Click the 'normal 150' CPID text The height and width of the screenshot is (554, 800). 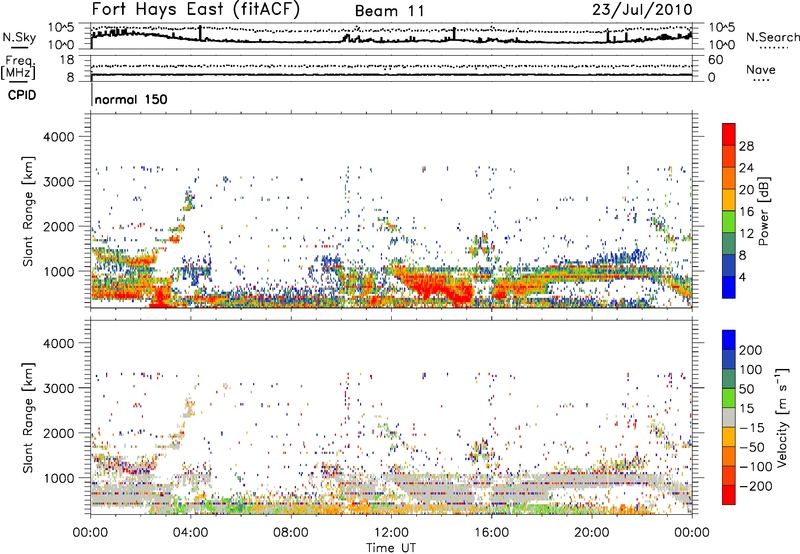[131, 99]
